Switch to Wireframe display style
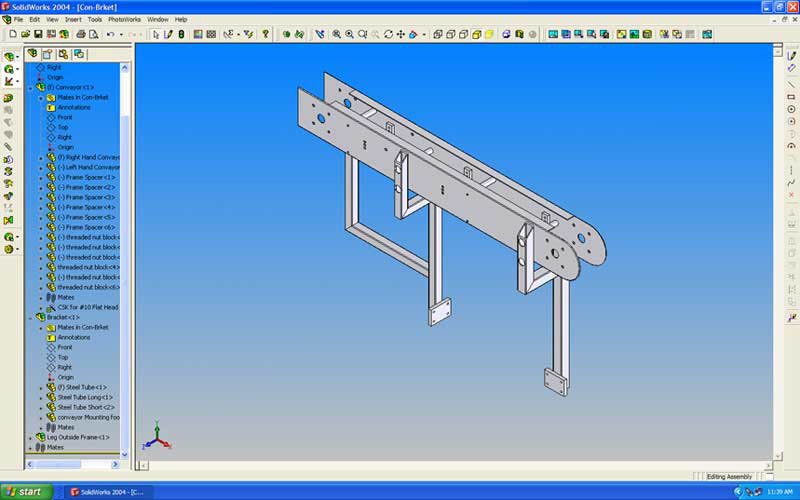The image size is (800, 500). (x=438, y=34)
